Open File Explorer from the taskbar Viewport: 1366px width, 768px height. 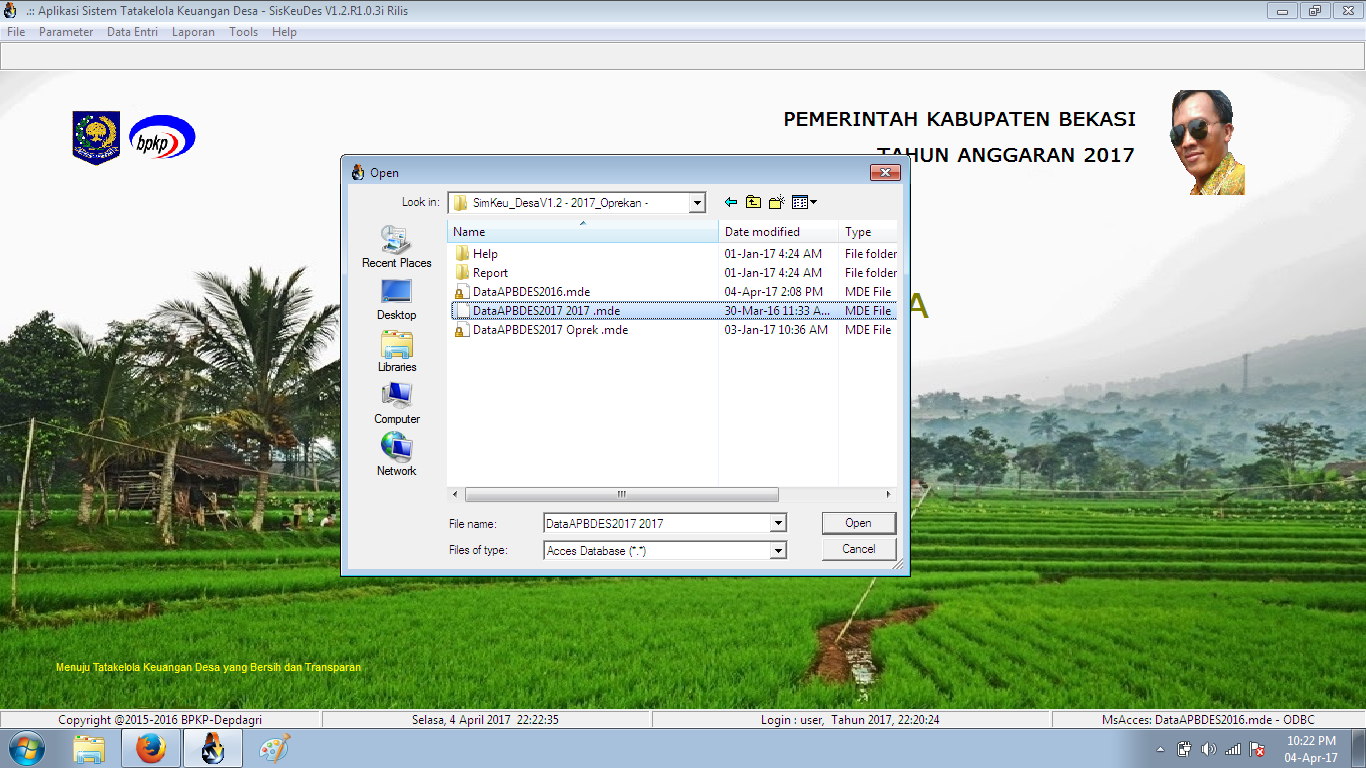[x=89, y=748]
